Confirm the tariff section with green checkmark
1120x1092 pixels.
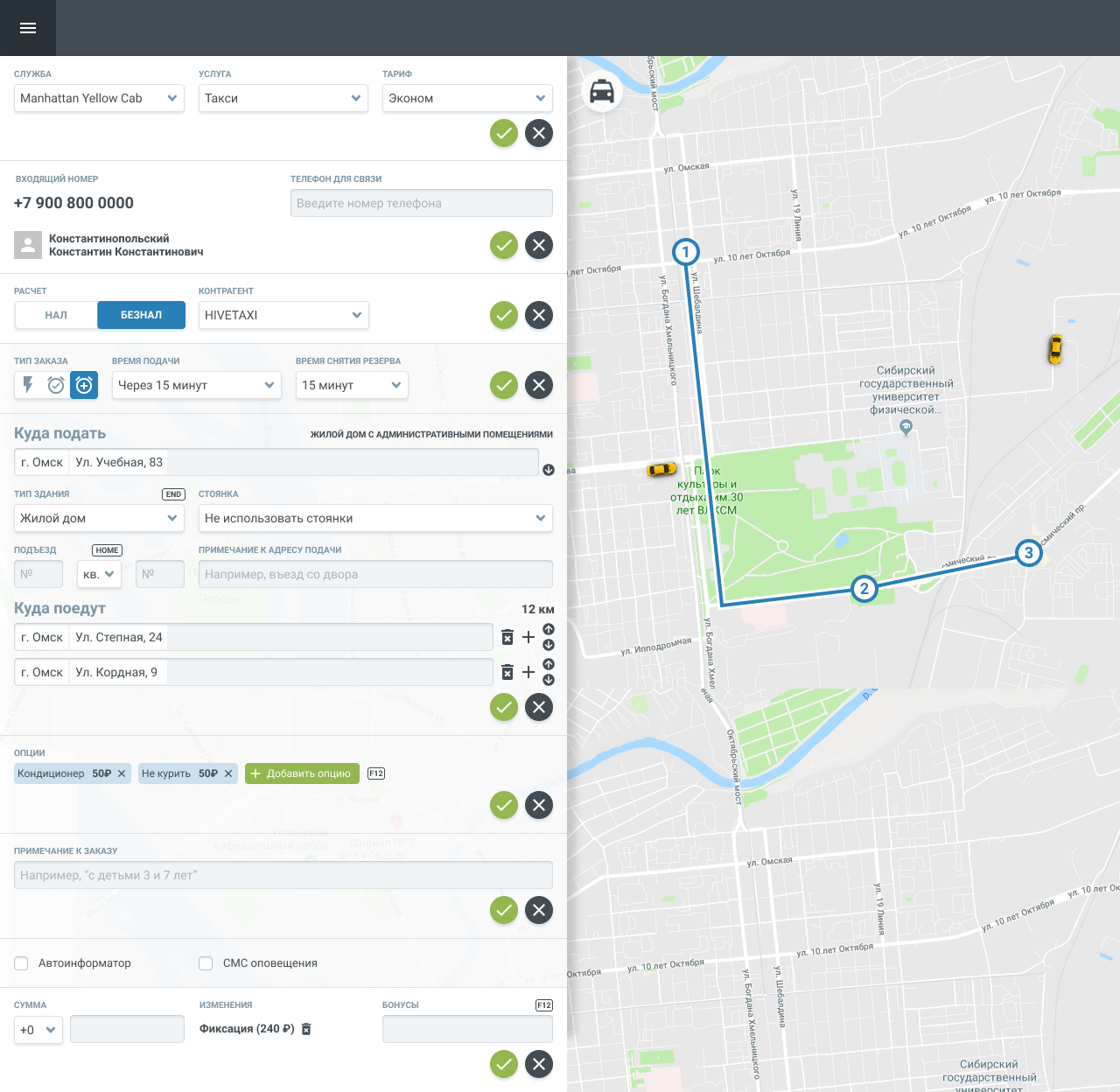coord(504,133)
